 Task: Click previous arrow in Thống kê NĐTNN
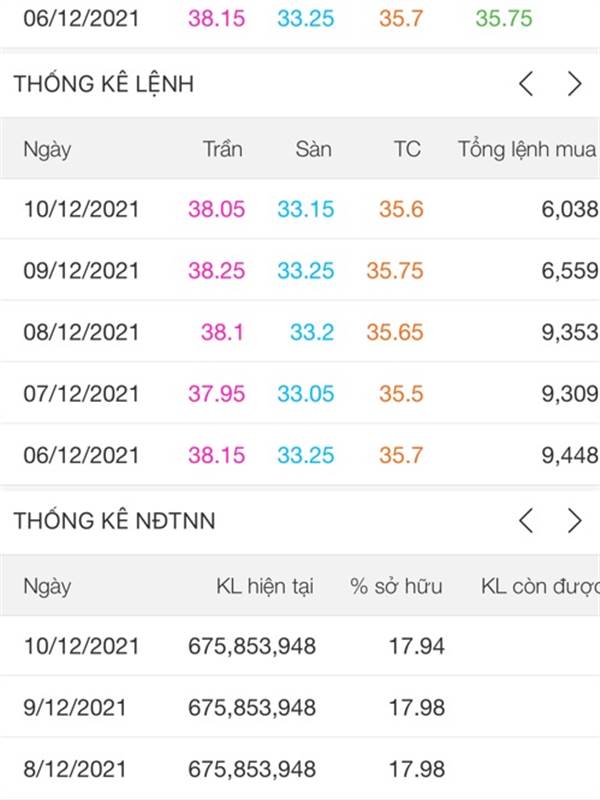click(526, 521)
